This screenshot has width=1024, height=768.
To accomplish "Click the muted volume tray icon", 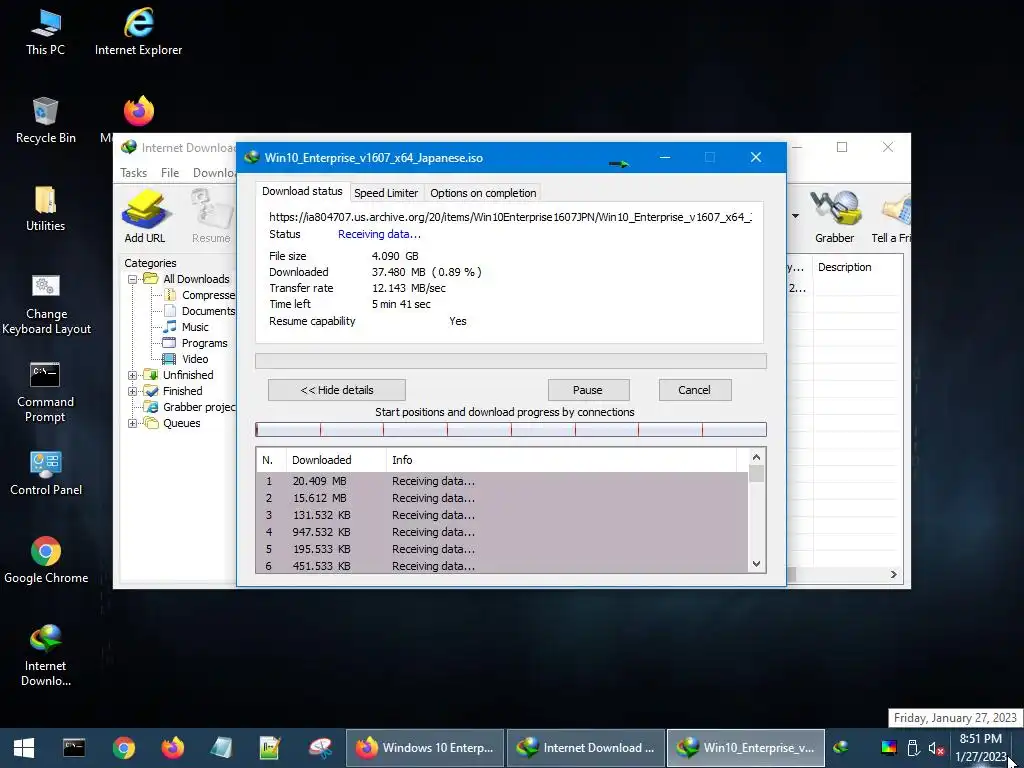I will tap(936, 748).
